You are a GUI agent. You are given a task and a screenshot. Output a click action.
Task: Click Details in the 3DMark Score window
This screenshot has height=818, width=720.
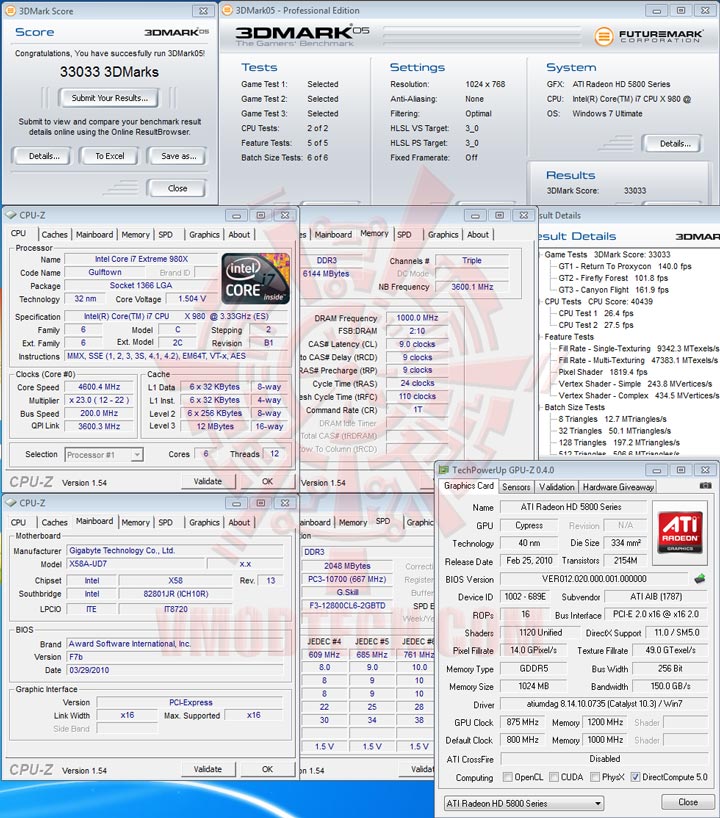[44, 156]
